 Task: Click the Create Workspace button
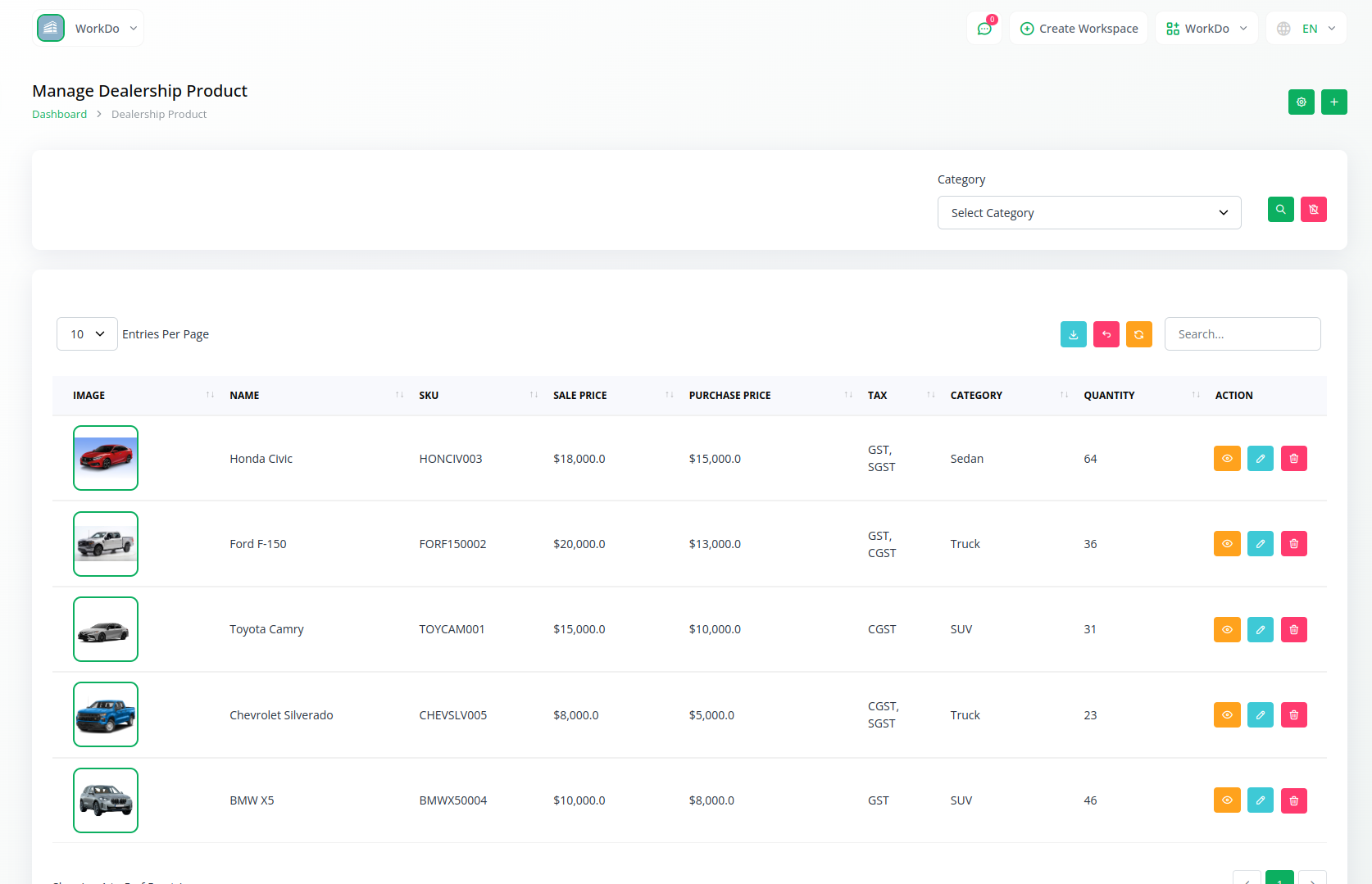coord(1079,29)
